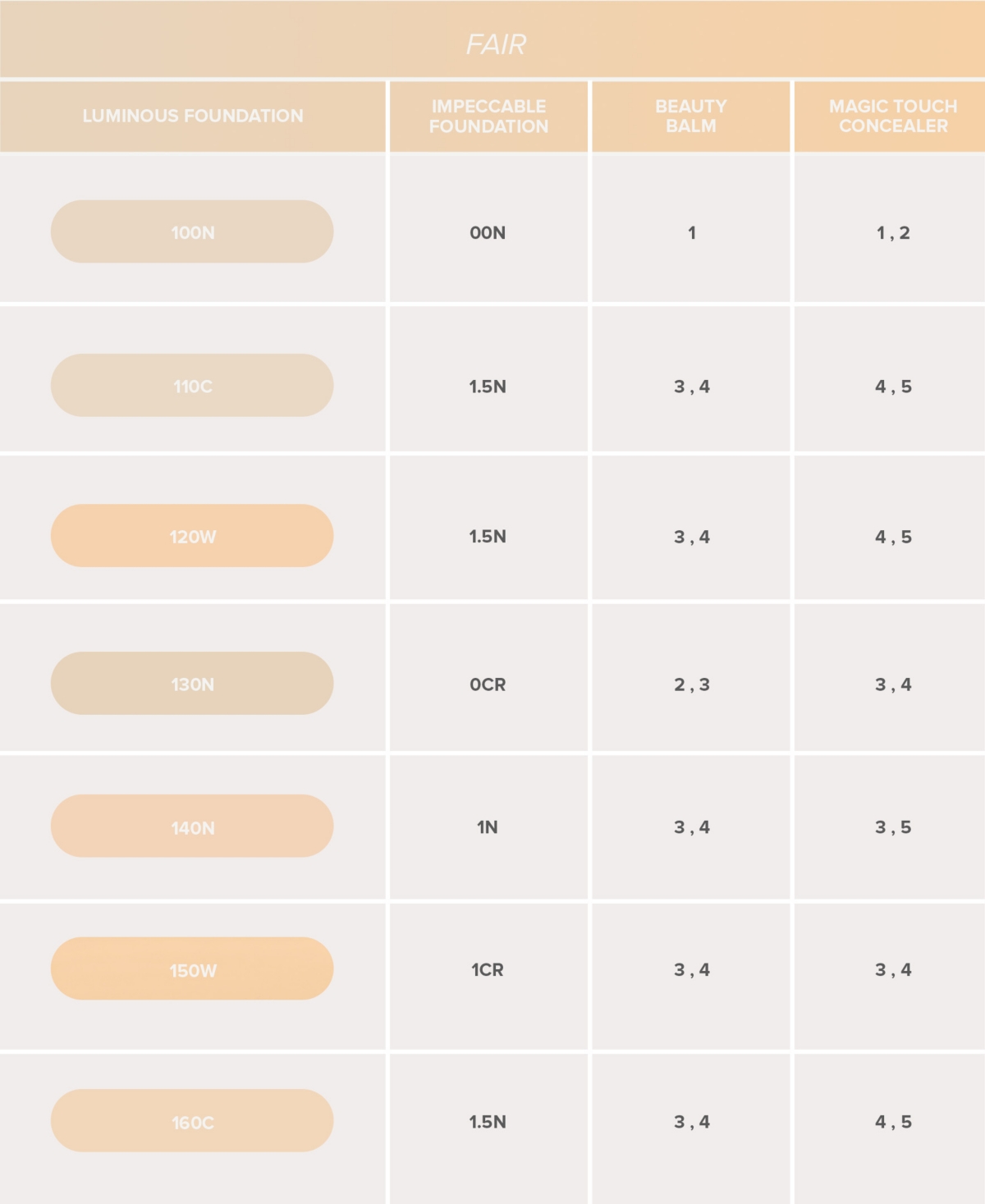Click the 00N Impeccable Foundation value

coord(488,232)
